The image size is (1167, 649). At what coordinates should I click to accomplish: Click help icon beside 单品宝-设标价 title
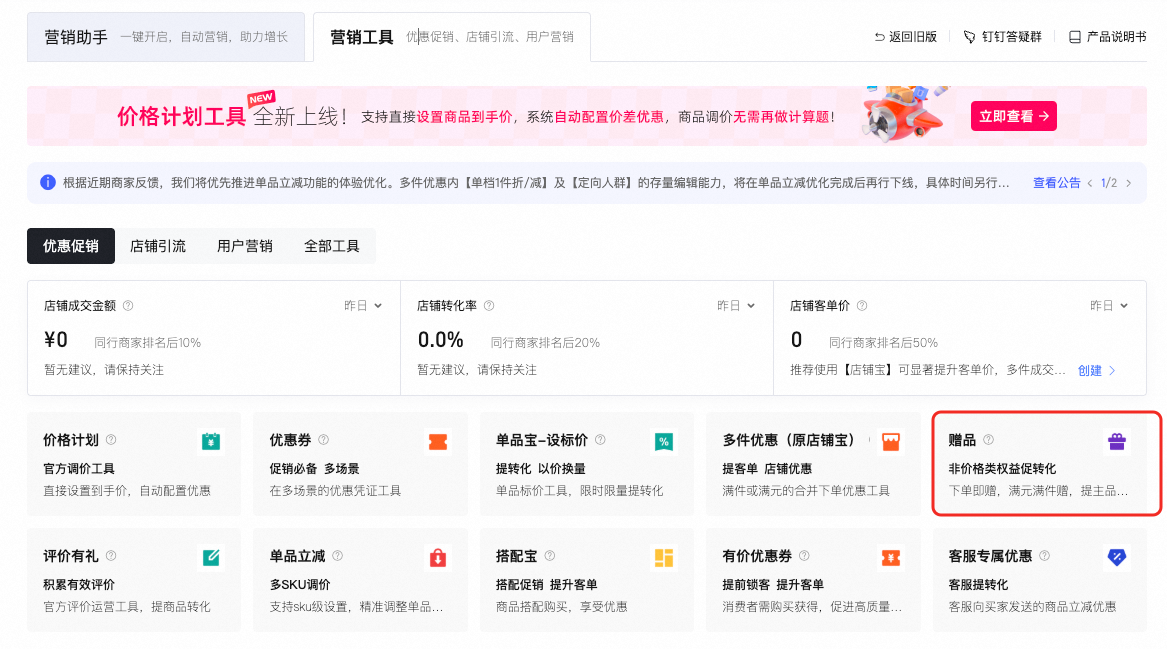600,440
